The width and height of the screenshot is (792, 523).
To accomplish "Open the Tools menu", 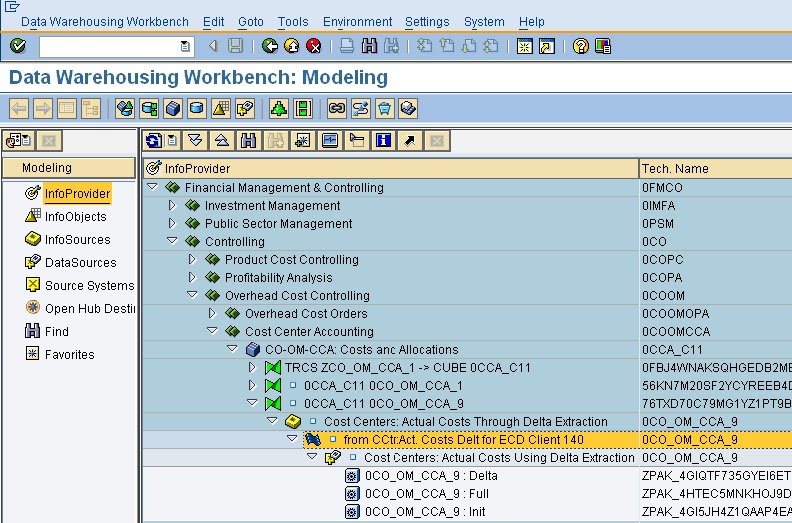I will (293, 22).
